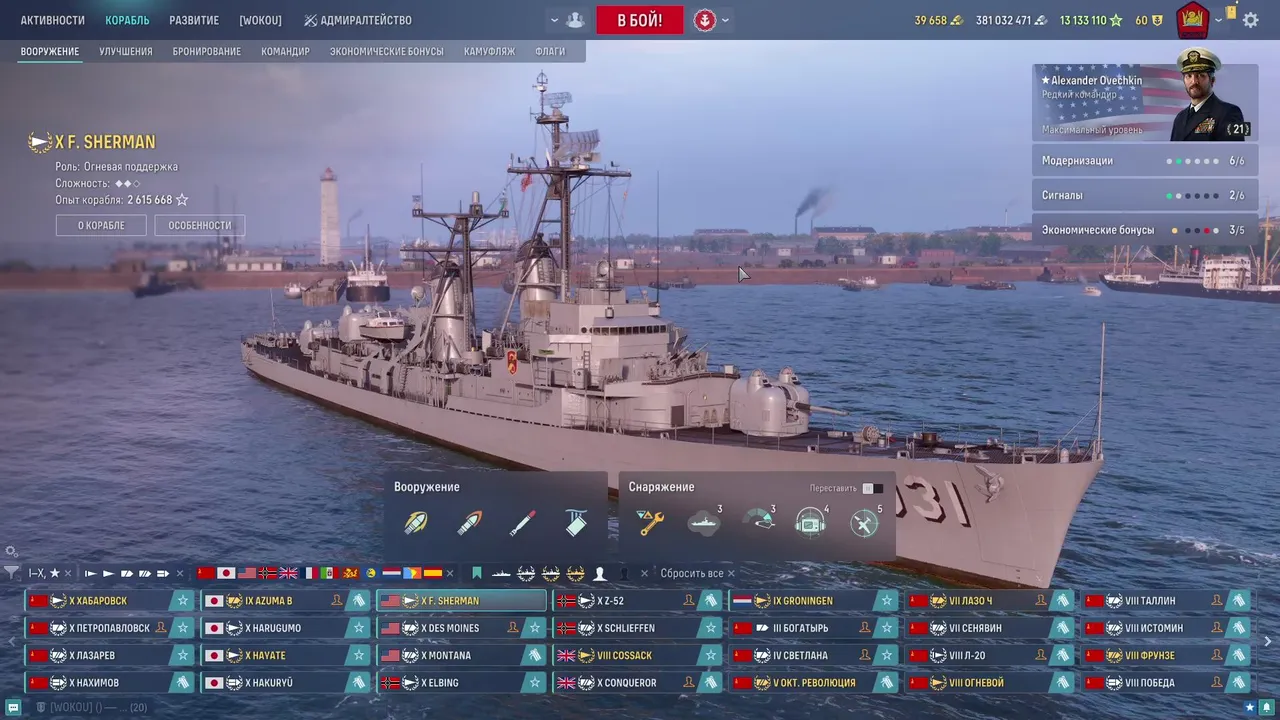The image size is (1280, 720).
Task: Select the armor-piercing shell armament icon
Action: tap(469, 523)
